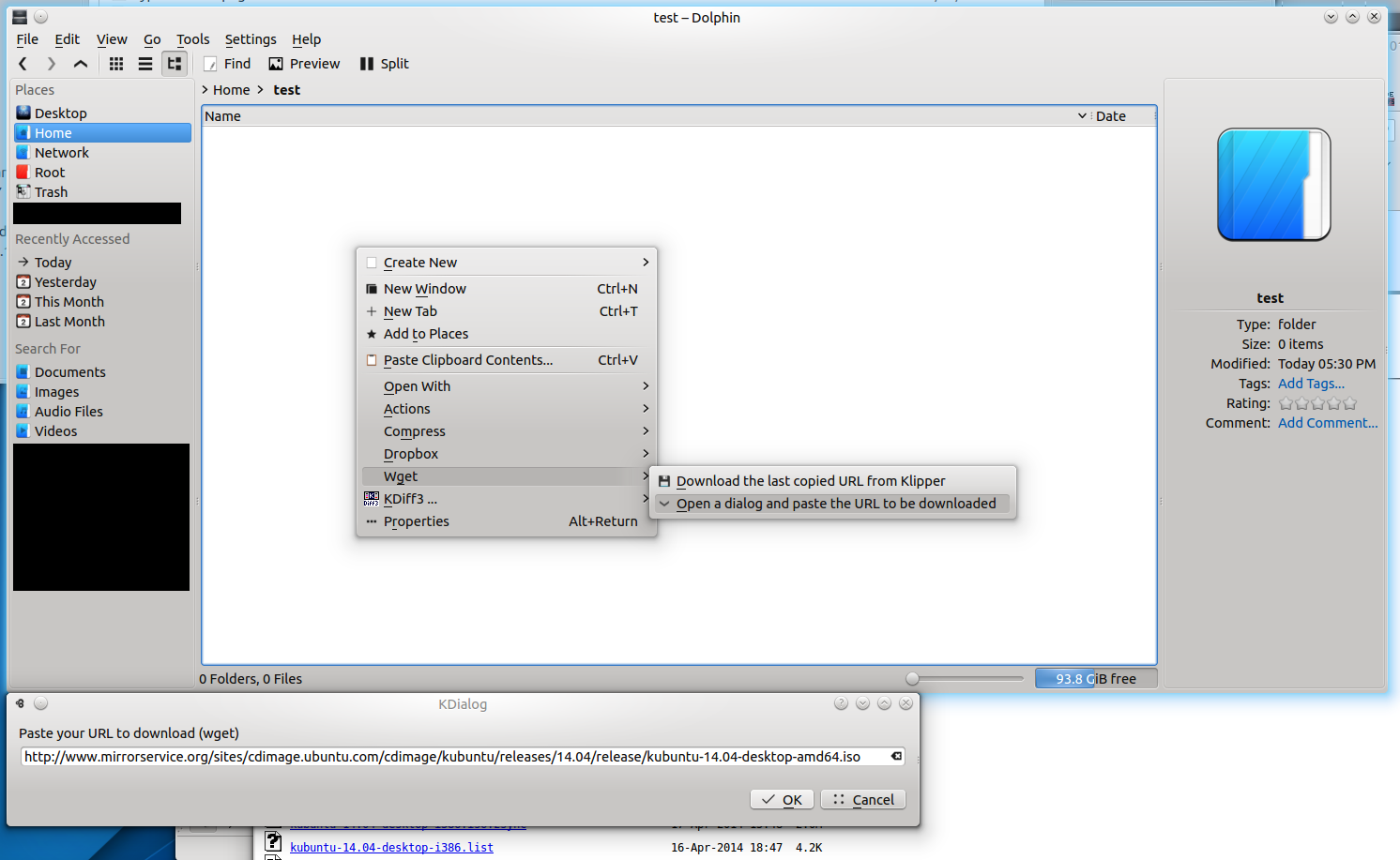Search for Videos

point(102,430)
